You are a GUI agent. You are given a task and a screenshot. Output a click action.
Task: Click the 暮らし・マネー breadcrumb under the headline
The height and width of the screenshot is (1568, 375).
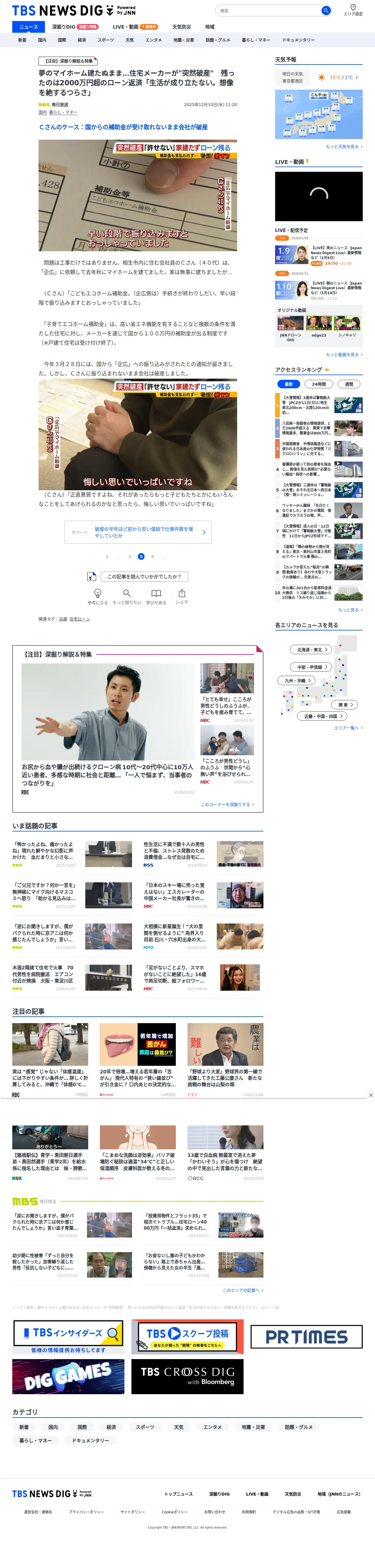pyautogui.click(x=63, y=112)
